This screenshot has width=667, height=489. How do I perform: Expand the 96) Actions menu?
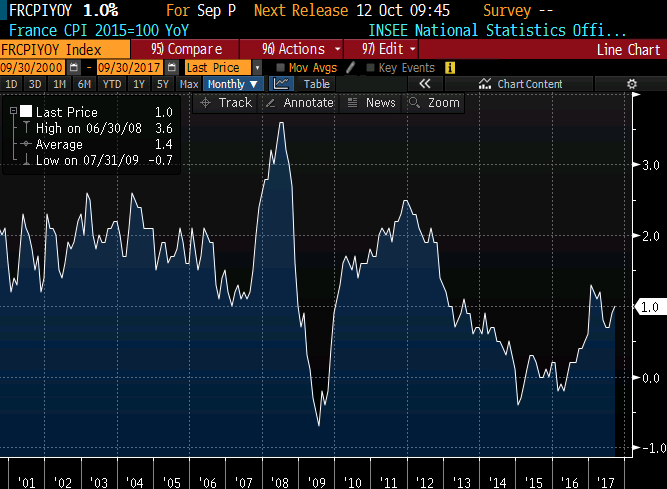click(301, 49)
